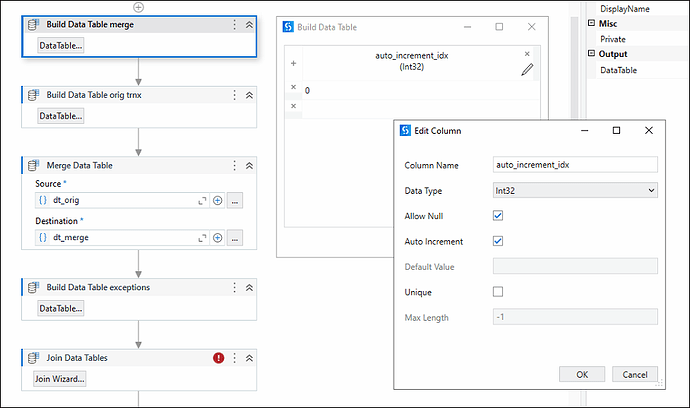Image resolution: width=690 pixels, height=408 pixels.
Task: Click the add activity circle at the top
Action: [138, 7]
